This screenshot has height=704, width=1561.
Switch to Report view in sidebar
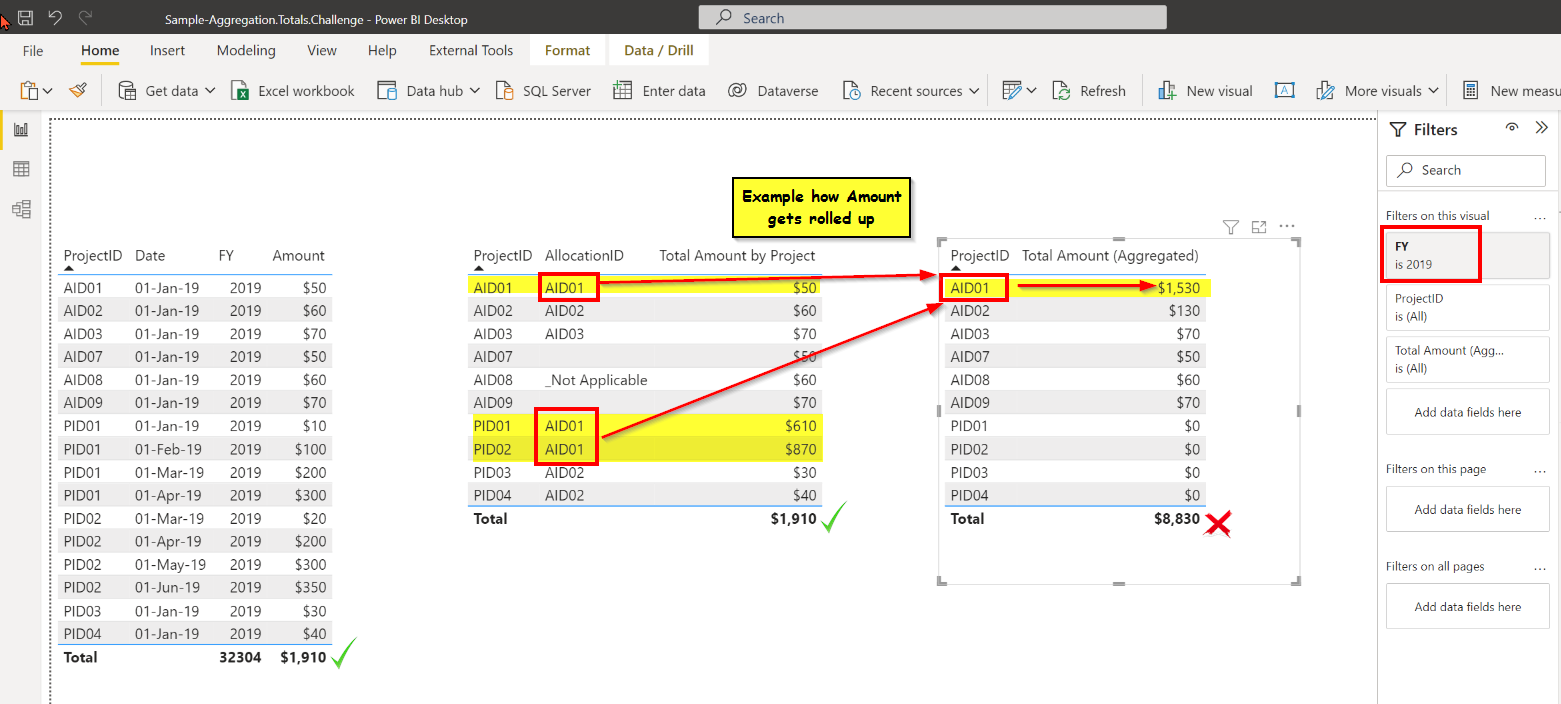[x=21, y=130]
